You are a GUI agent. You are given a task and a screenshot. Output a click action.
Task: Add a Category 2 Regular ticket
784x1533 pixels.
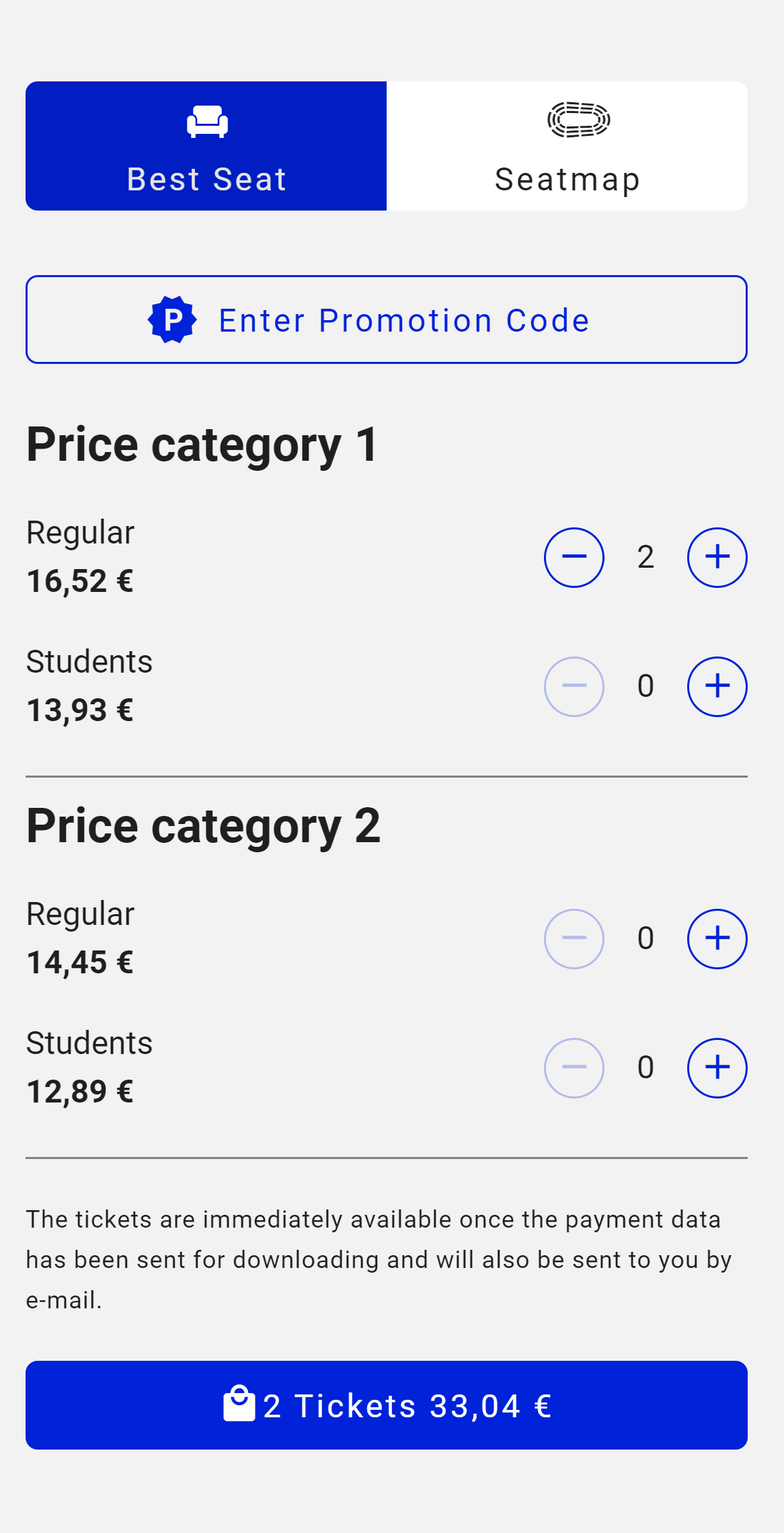click(717, 938)
